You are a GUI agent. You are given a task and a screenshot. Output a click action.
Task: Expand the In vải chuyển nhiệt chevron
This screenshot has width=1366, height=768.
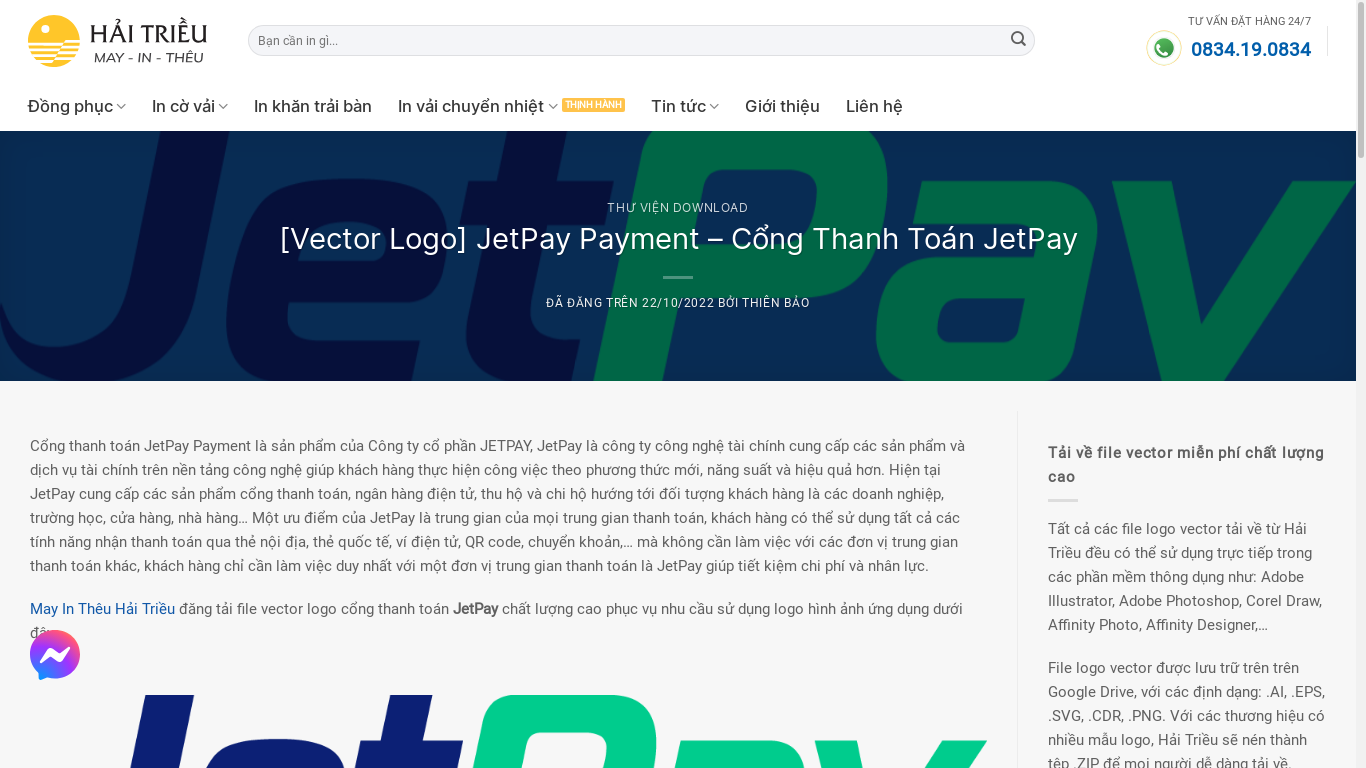[553, 107]
